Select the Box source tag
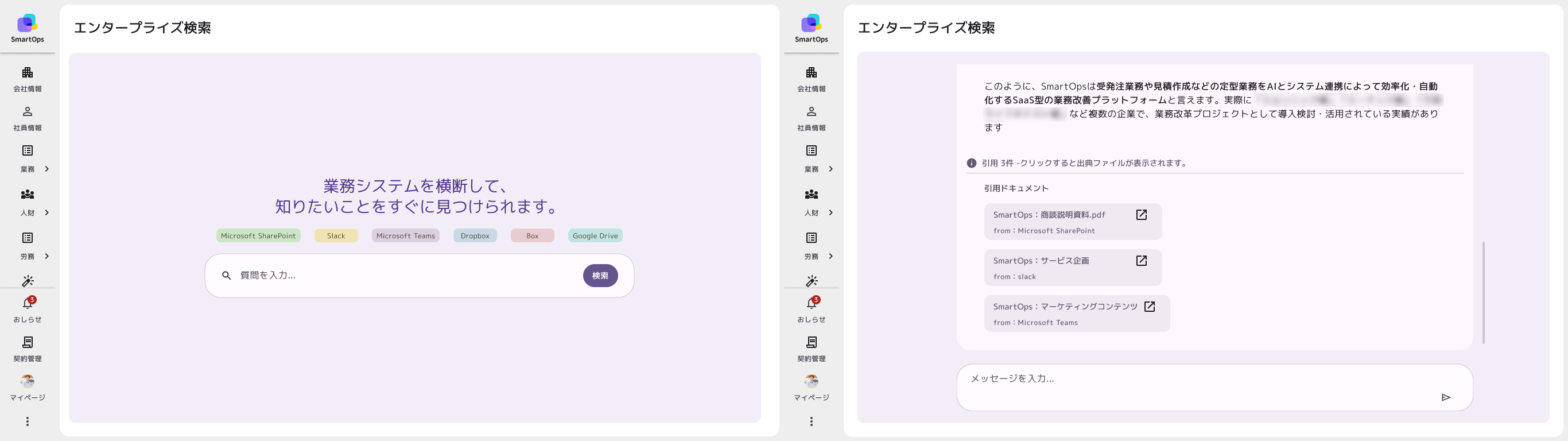 click(532, 236)
